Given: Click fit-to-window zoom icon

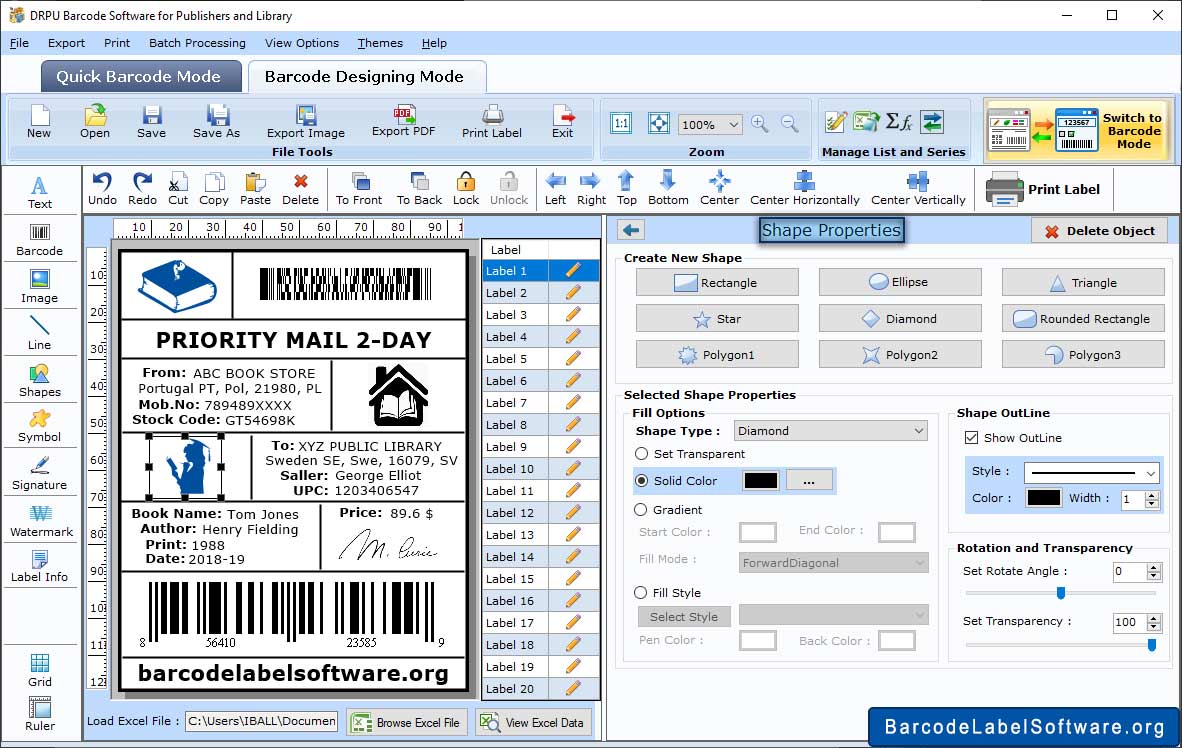Looking at the screenshot, I should pyautogui.click(x=659, y=124).
